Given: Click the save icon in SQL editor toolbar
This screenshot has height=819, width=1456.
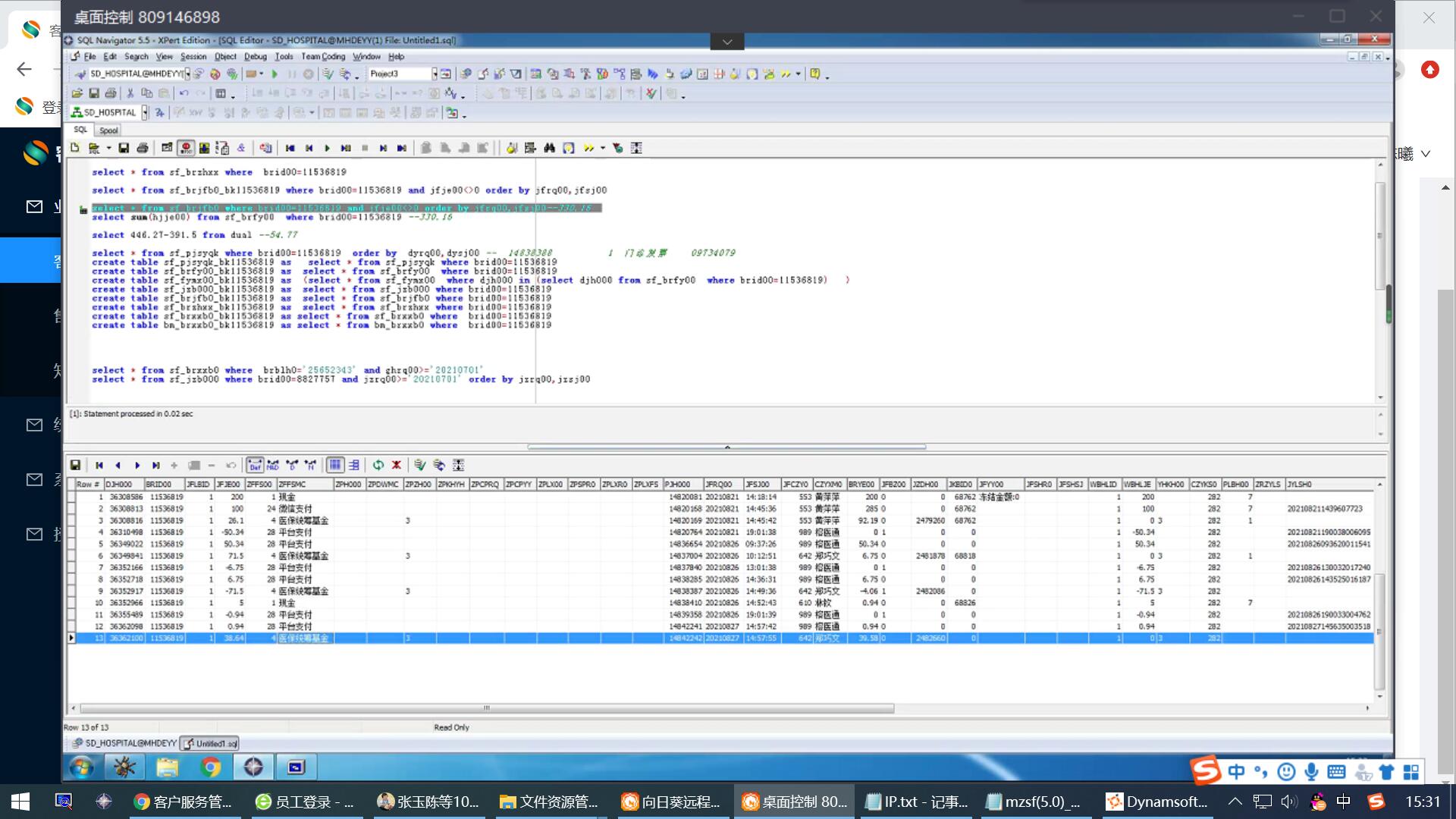Looking at the screenshot, I should tap(124, 148).
